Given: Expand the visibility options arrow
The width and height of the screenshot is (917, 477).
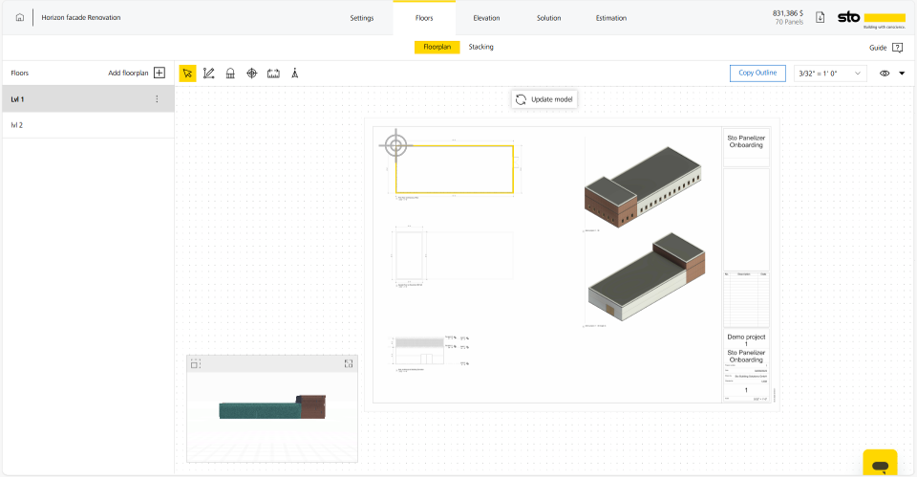Looking at the screenshot, I should (x=902, y=73).
